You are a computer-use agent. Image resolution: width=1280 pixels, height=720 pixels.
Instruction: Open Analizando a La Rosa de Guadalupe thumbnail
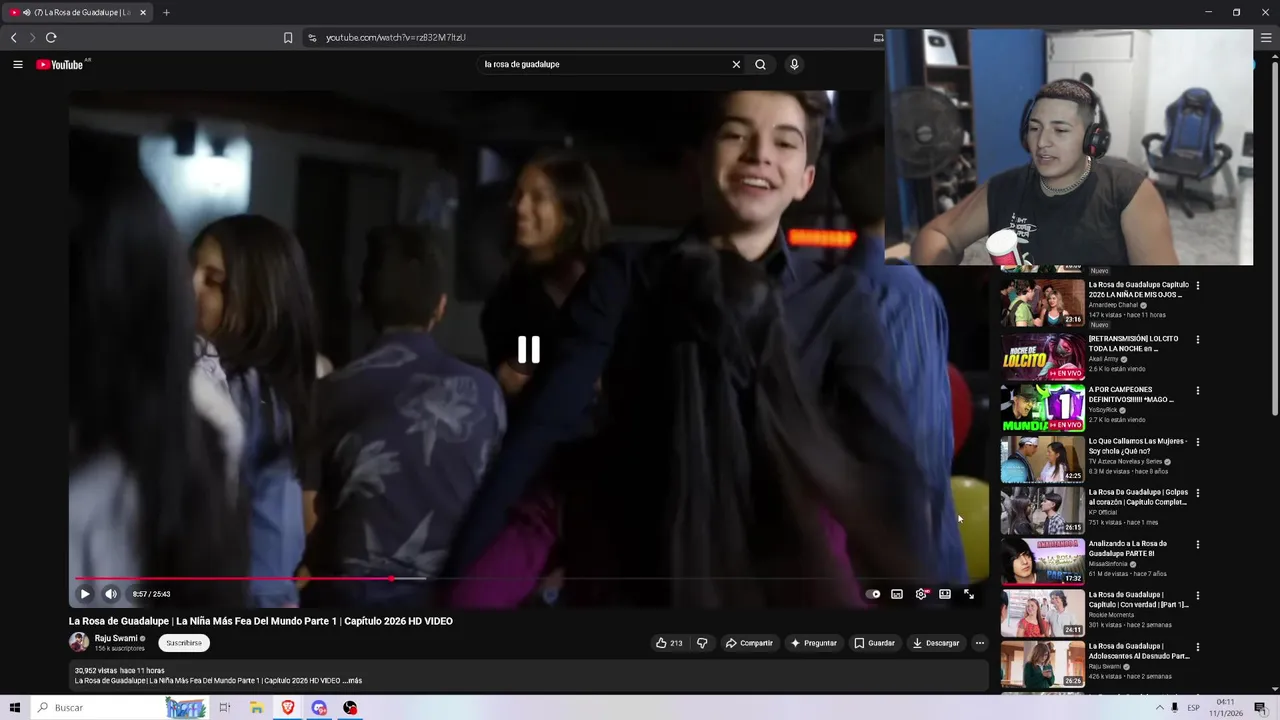[x=1042, y=561]
